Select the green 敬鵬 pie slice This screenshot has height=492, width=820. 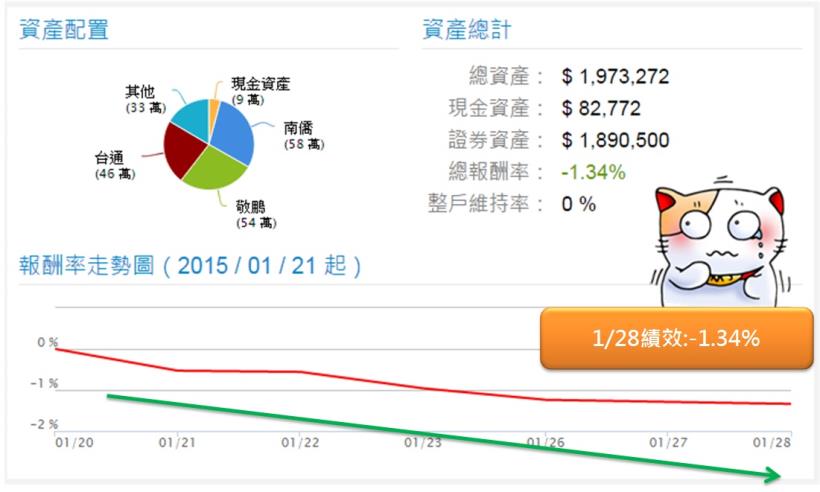[215, 168]
